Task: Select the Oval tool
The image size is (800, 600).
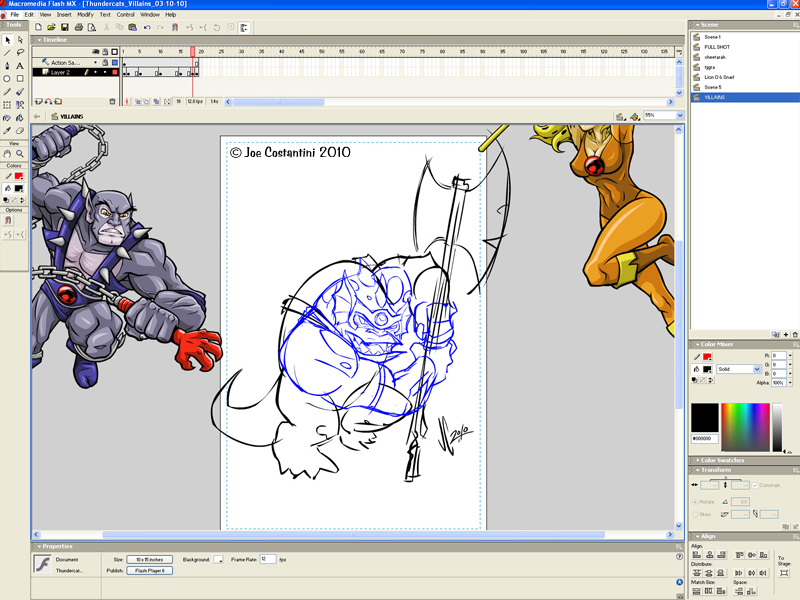Action: coord(7,79)
